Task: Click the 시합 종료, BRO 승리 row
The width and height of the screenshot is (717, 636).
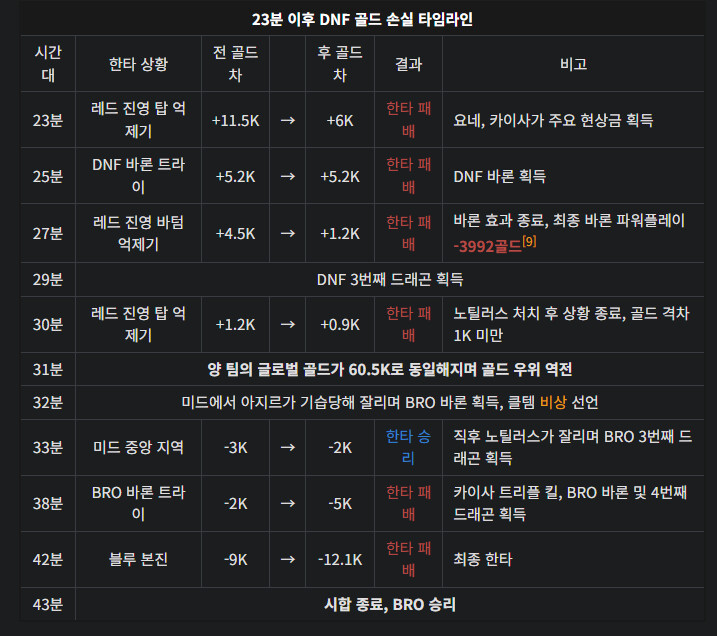Action: 397,604
